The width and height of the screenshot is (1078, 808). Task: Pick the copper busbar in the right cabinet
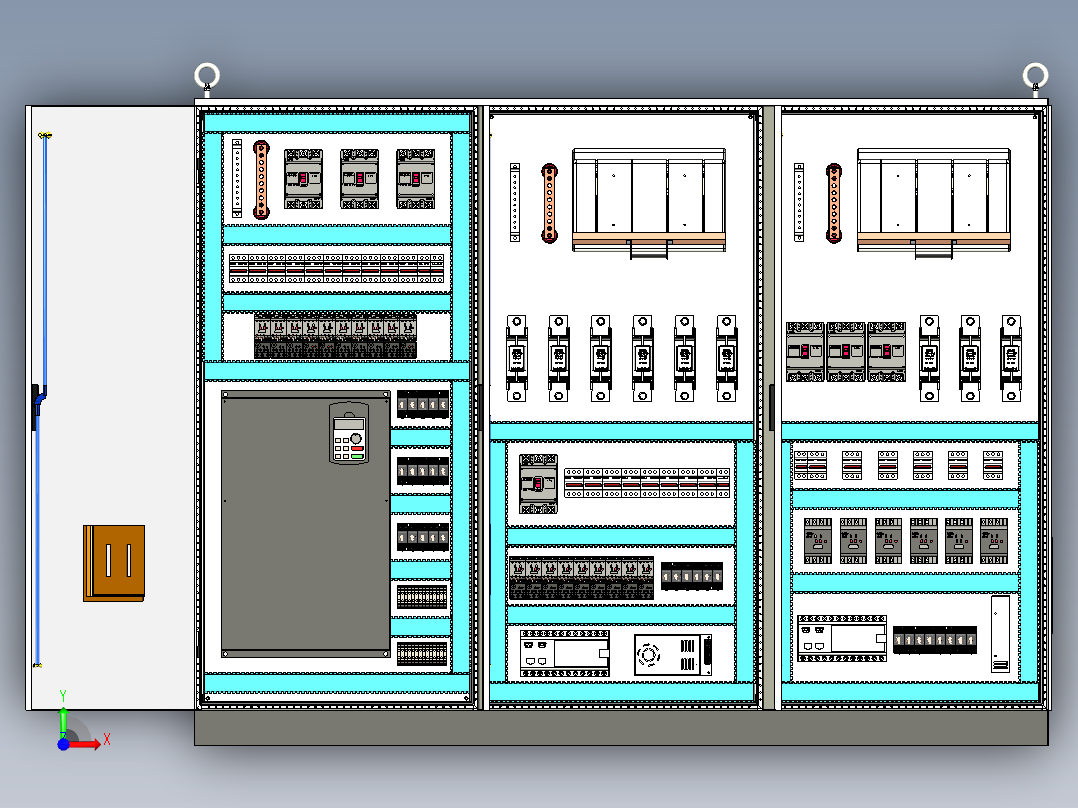(x=834, y=203)
